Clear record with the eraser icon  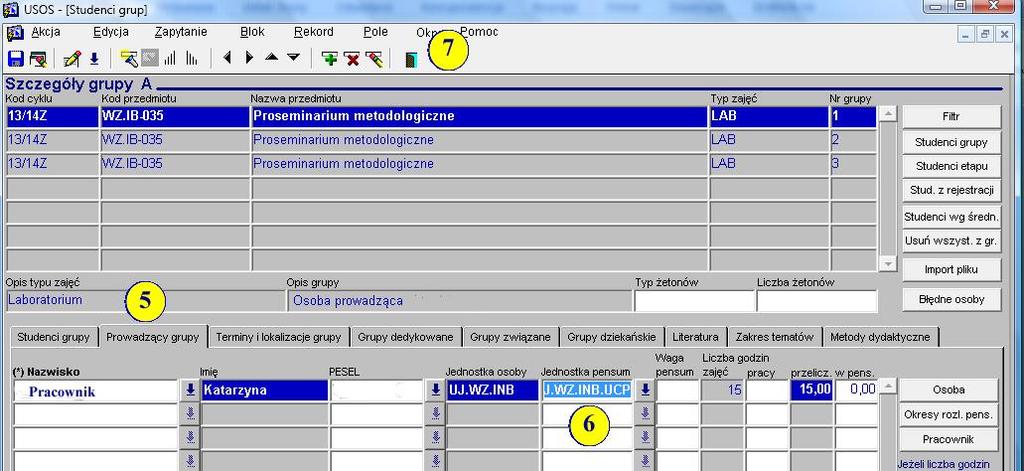pyautogui.click(x=374, y=59)
